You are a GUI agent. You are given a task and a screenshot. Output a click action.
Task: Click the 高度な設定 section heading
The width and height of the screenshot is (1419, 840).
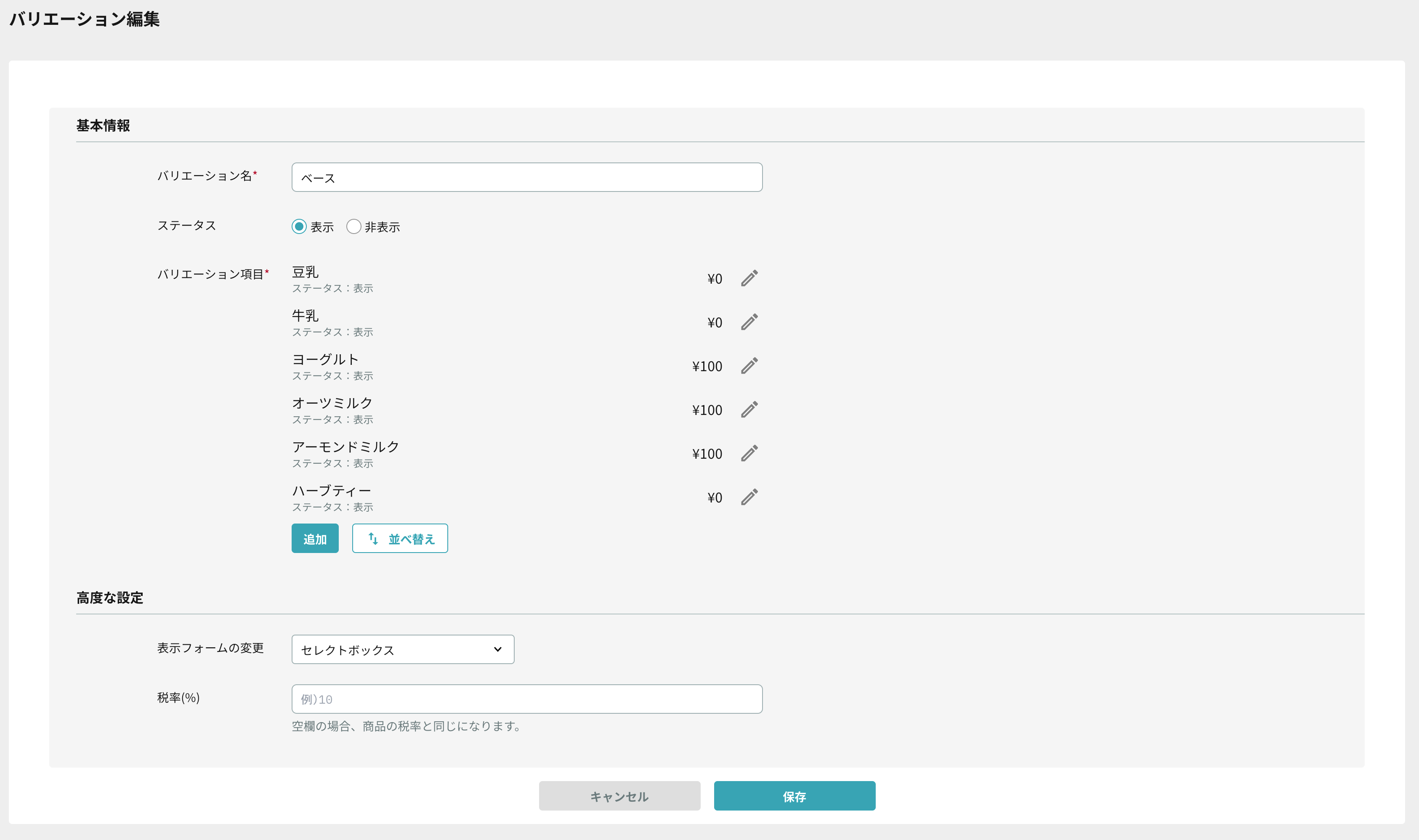(x=110, y=598)
